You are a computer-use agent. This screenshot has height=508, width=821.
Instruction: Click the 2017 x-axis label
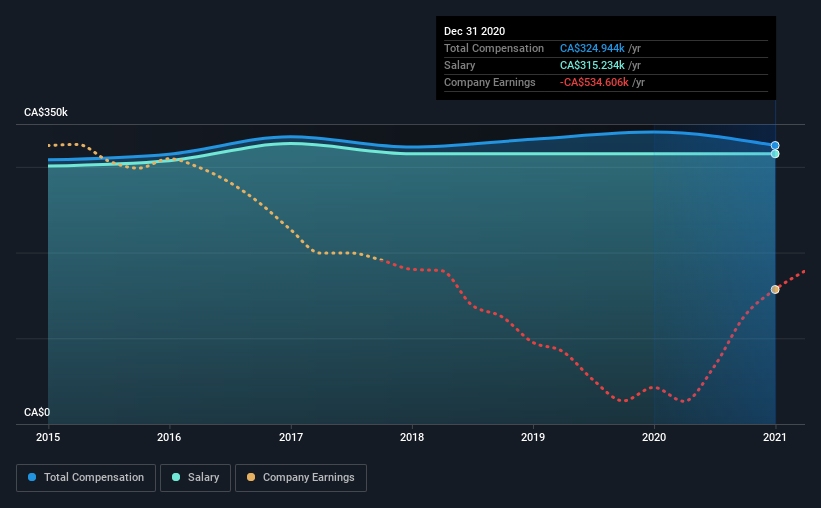291,437
